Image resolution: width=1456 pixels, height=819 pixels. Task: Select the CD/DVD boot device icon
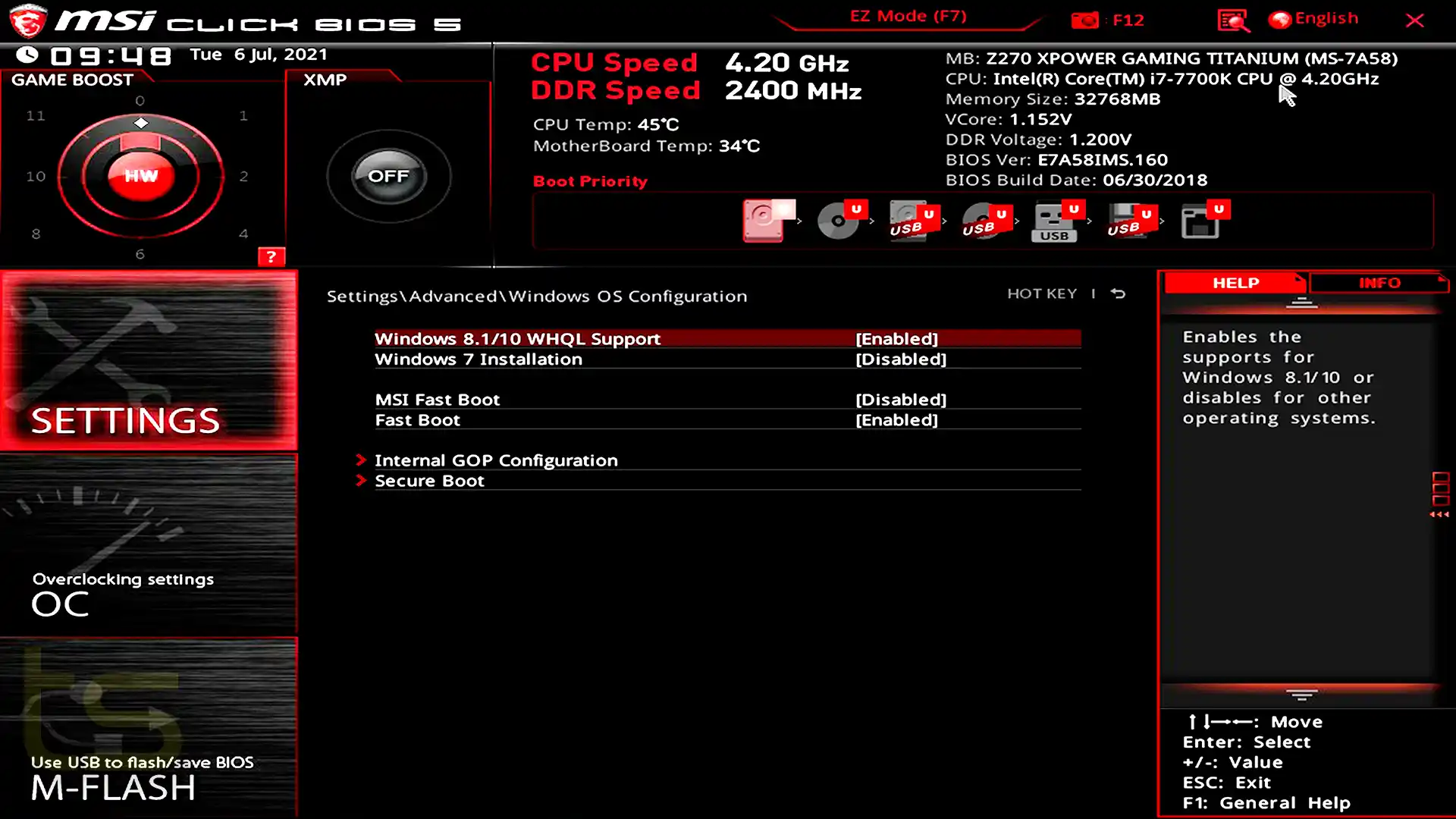tap(841, 221)
